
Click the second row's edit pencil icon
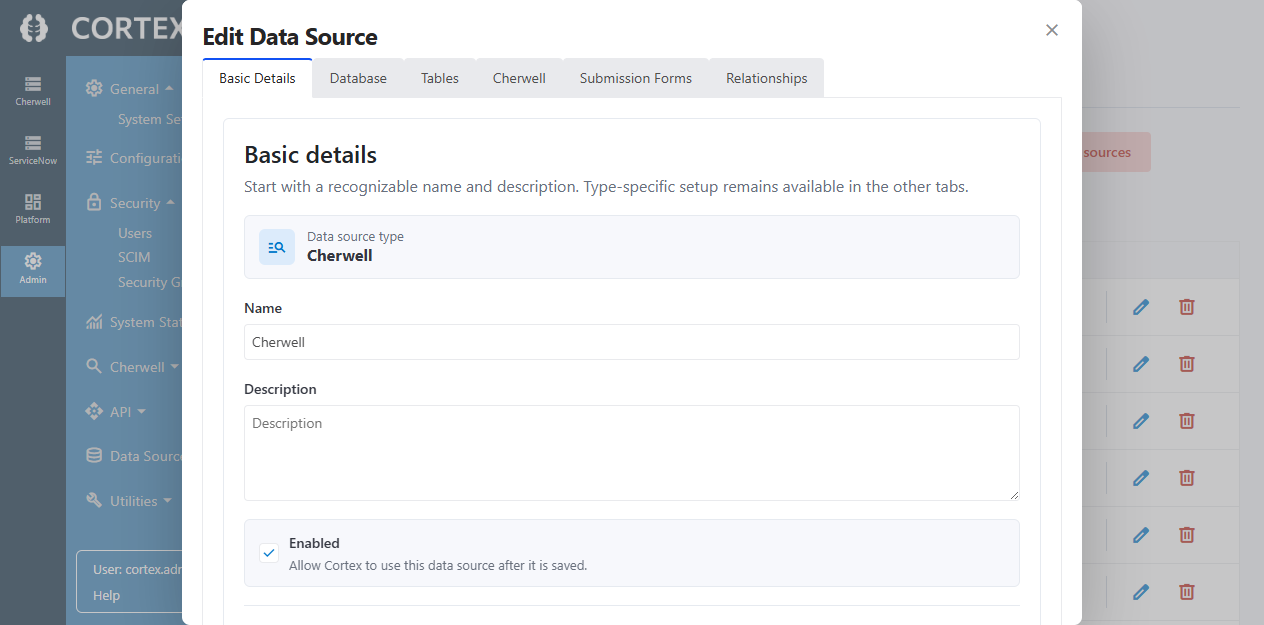point(1141,364)
